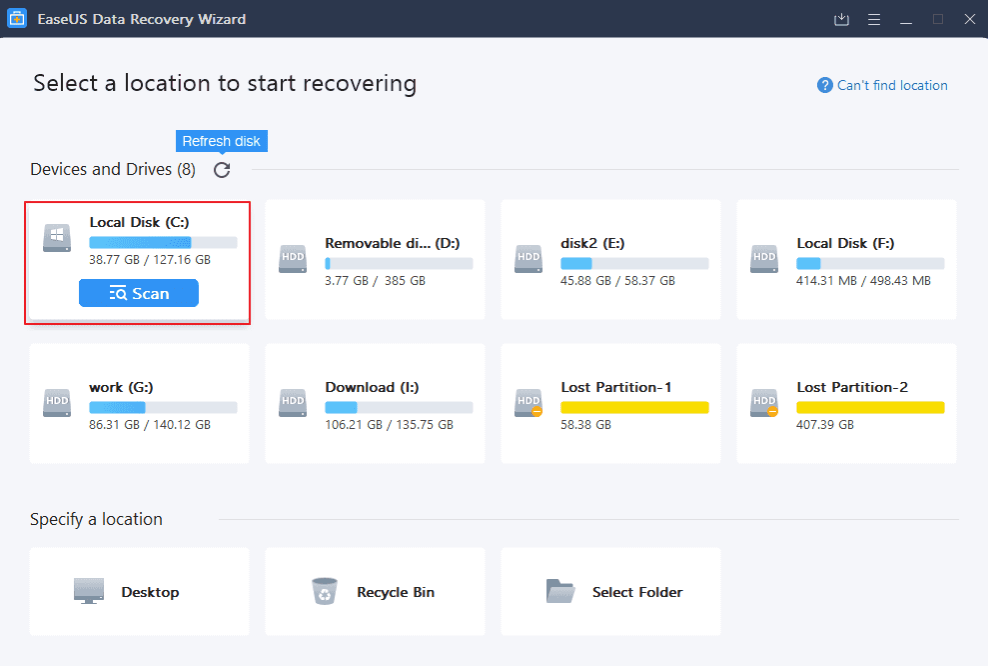Open the update download icon in title bar

pyautogui.click(x=842, y=19)
